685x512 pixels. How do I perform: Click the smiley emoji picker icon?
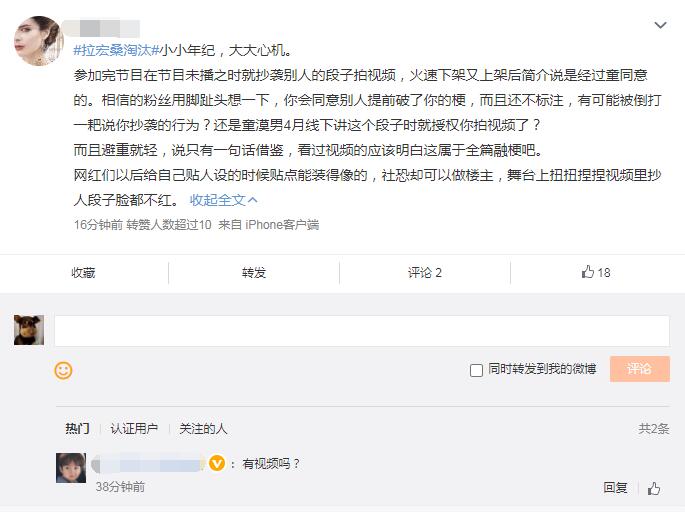(63, 370)
